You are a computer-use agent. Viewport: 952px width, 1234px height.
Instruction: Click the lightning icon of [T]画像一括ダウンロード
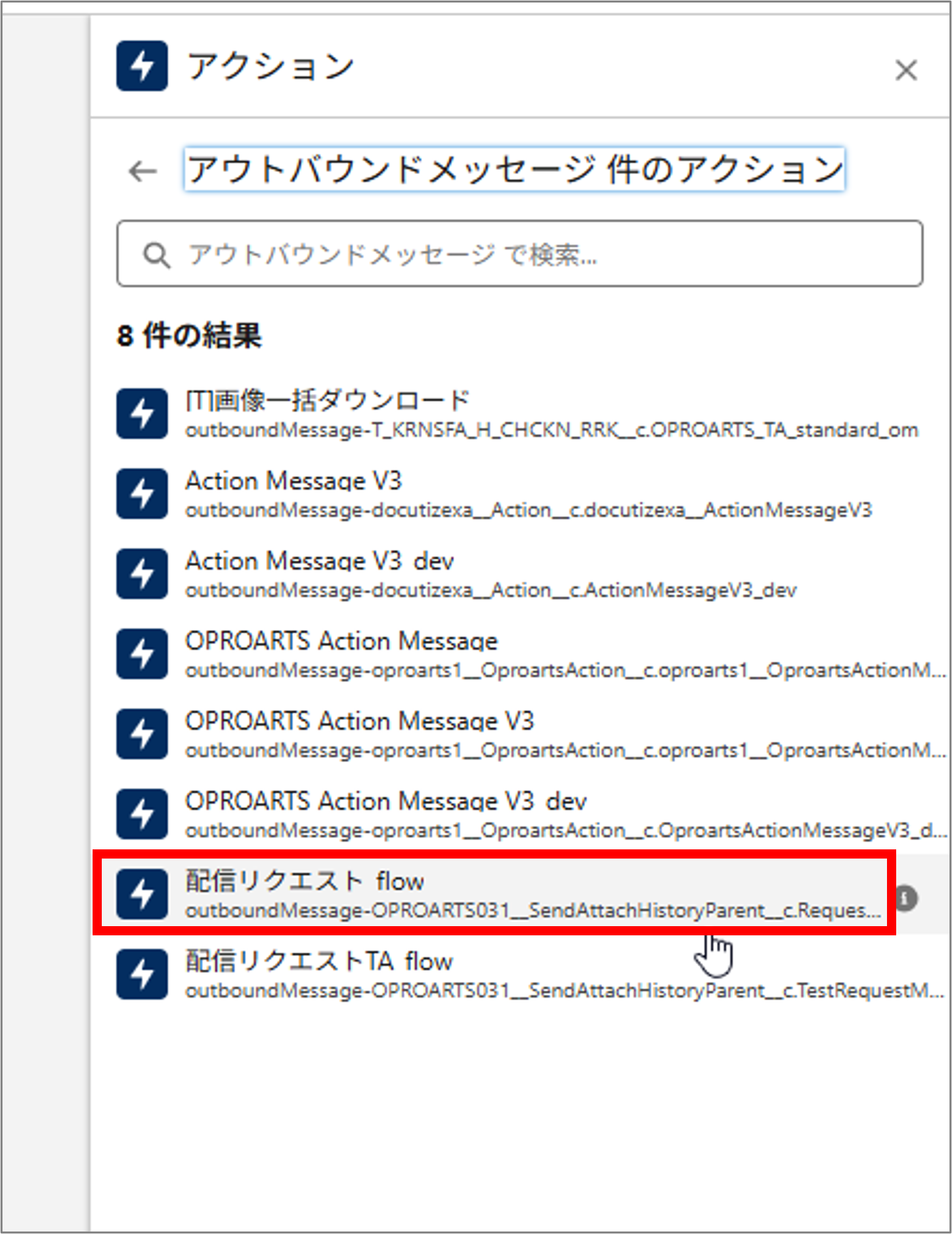142,414
